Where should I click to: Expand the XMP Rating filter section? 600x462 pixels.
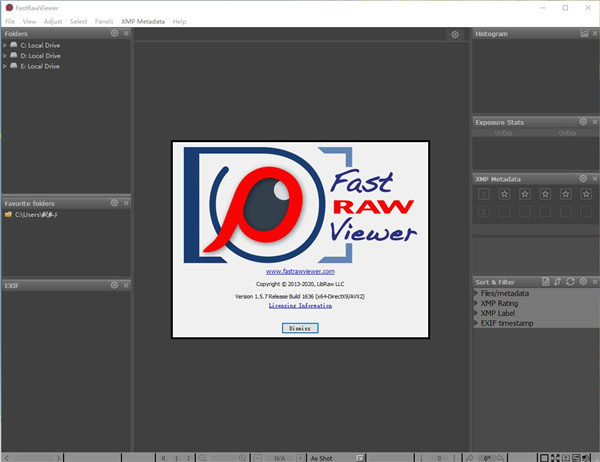476,304
